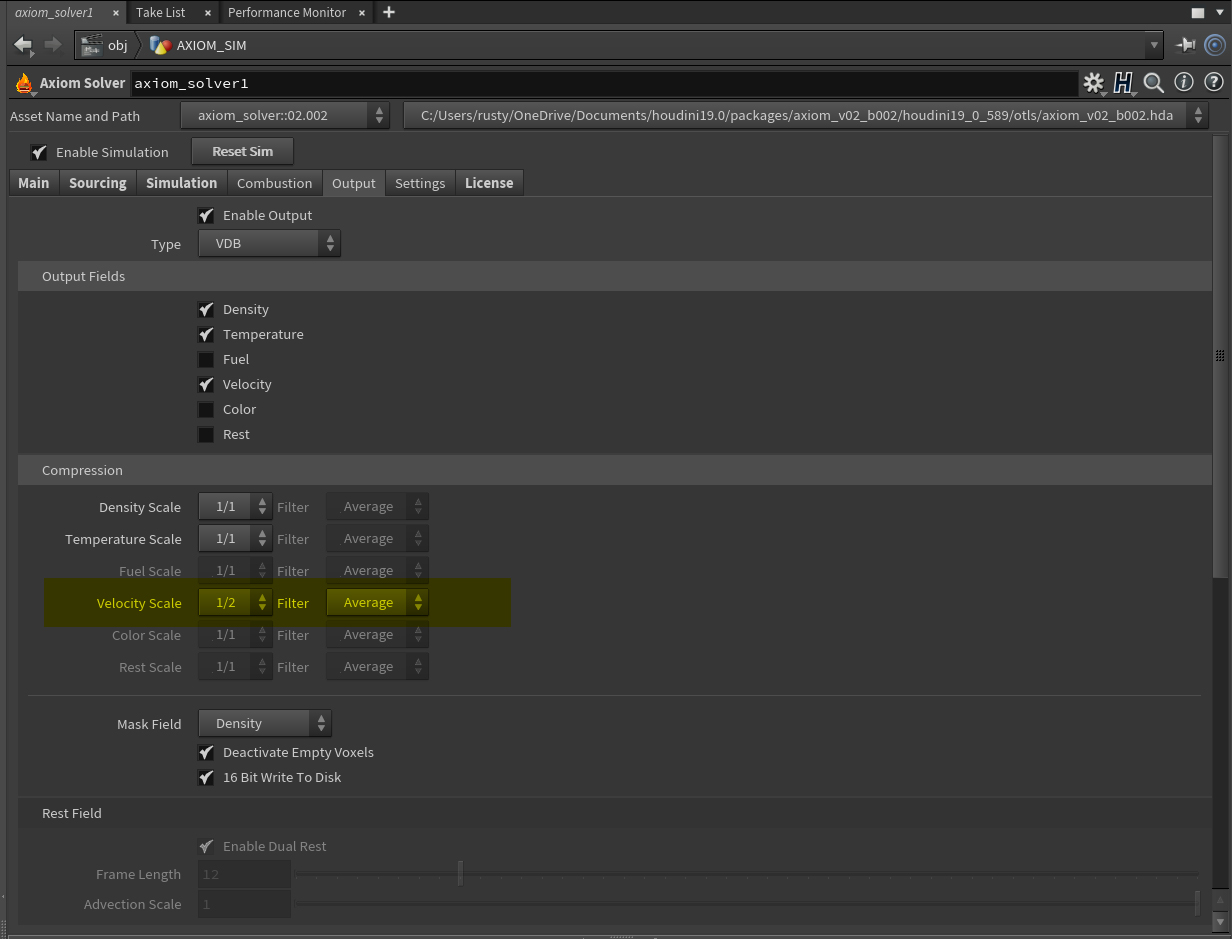Screen dimensions: 1232x939
Task: Close the axiom_solver1 pane tab
Action: (115, 13)
